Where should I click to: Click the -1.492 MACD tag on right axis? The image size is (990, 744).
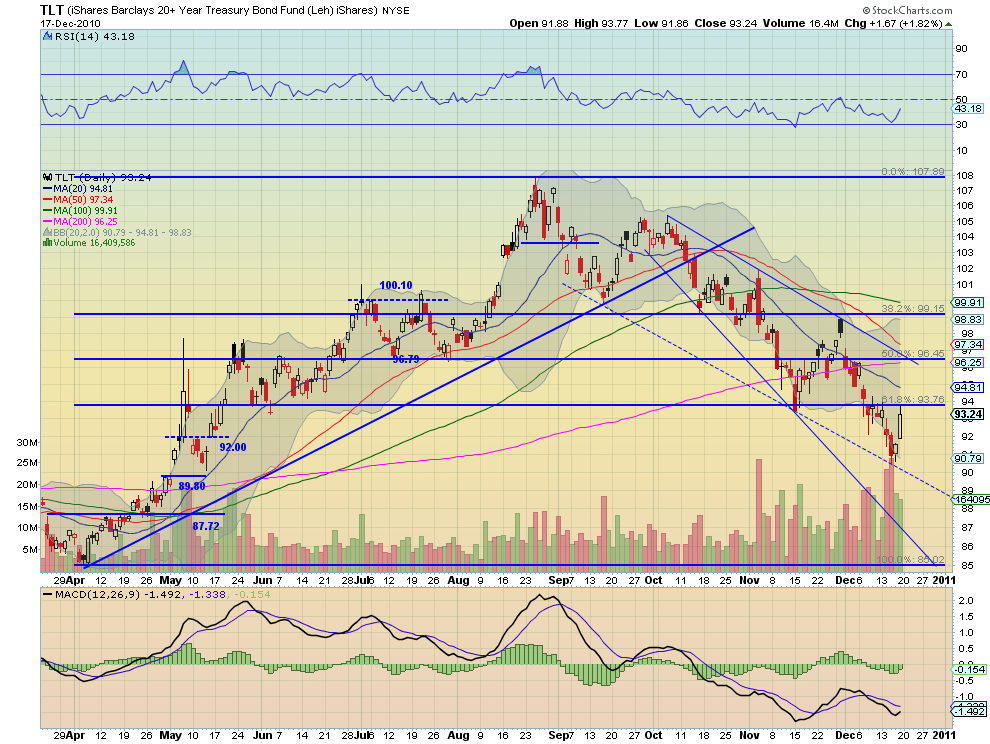pos(969,712)
